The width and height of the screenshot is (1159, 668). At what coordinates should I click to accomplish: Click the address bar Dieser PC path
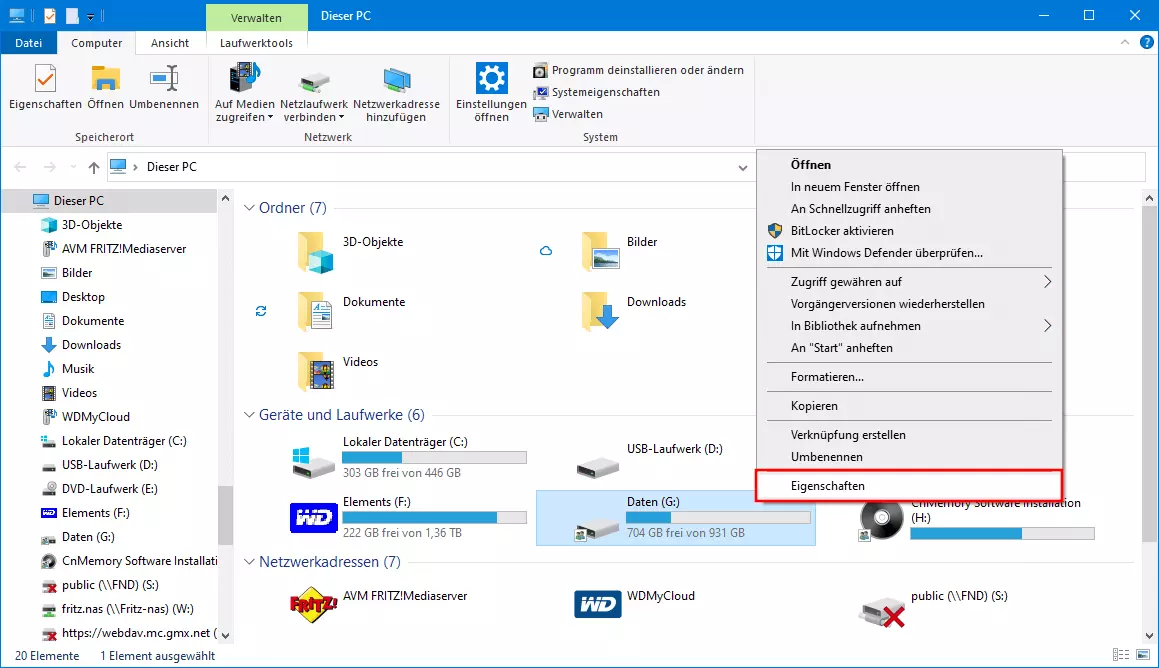point(171,167)
